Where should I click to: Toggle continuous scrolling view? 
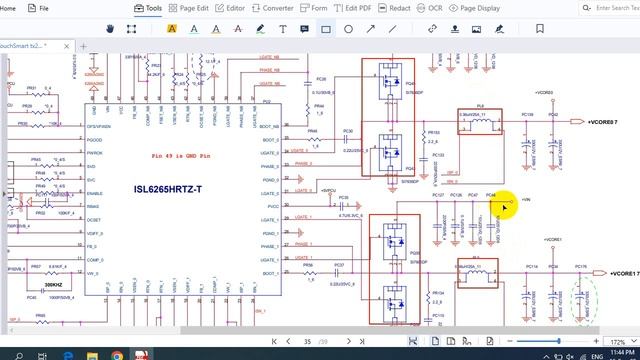(x=467, y=341)
